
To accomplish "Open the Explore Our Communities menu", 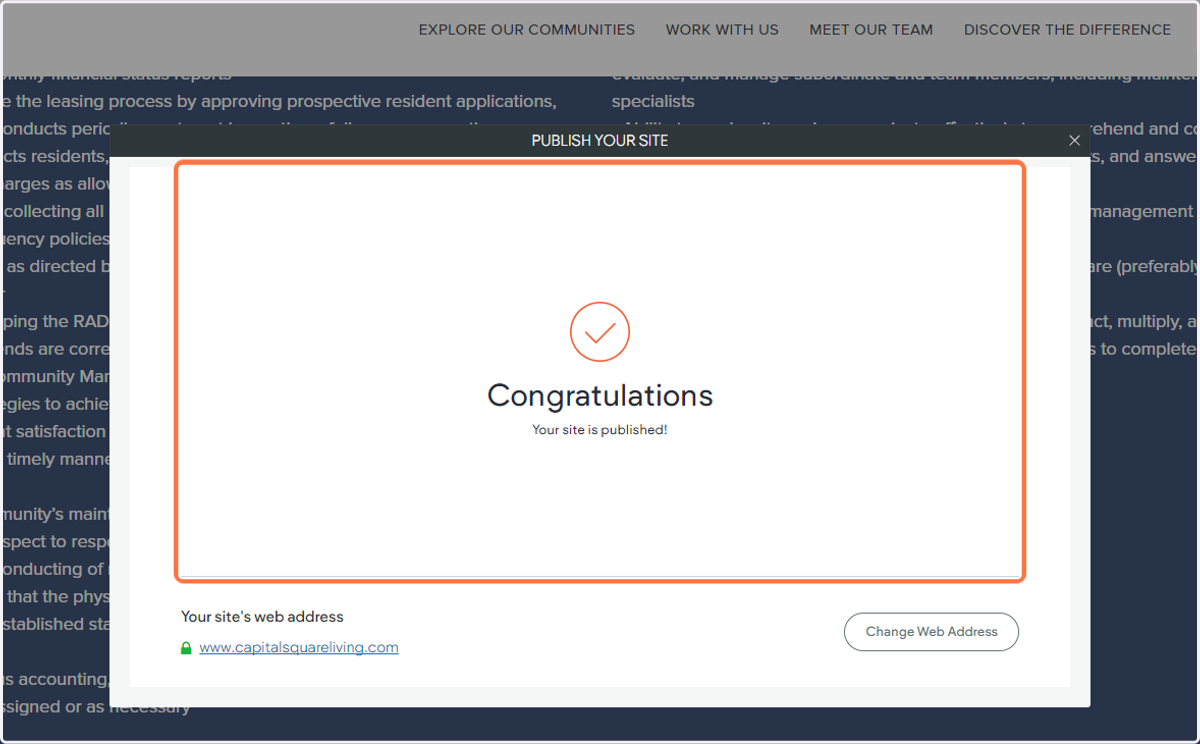I will [x=526, y=30].
